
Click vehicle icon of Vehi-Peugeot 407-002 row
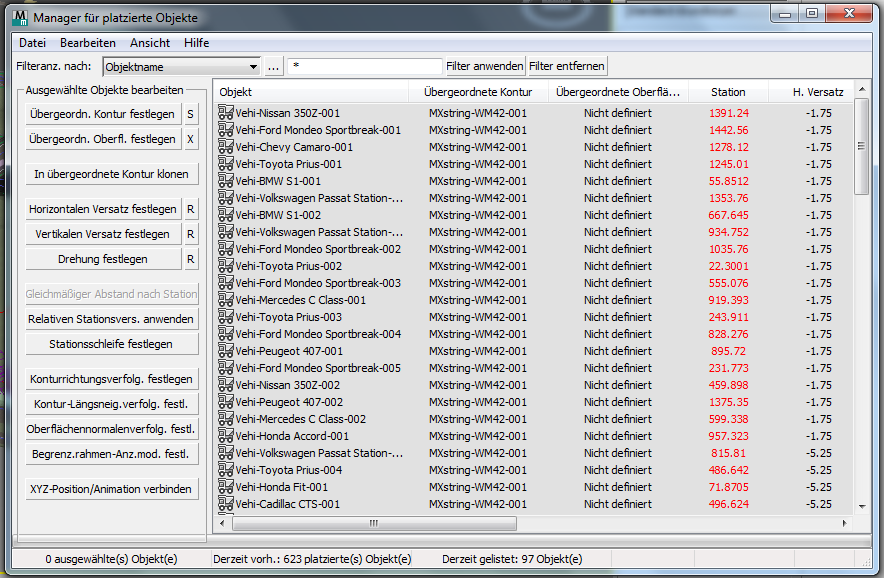(226, 401)
